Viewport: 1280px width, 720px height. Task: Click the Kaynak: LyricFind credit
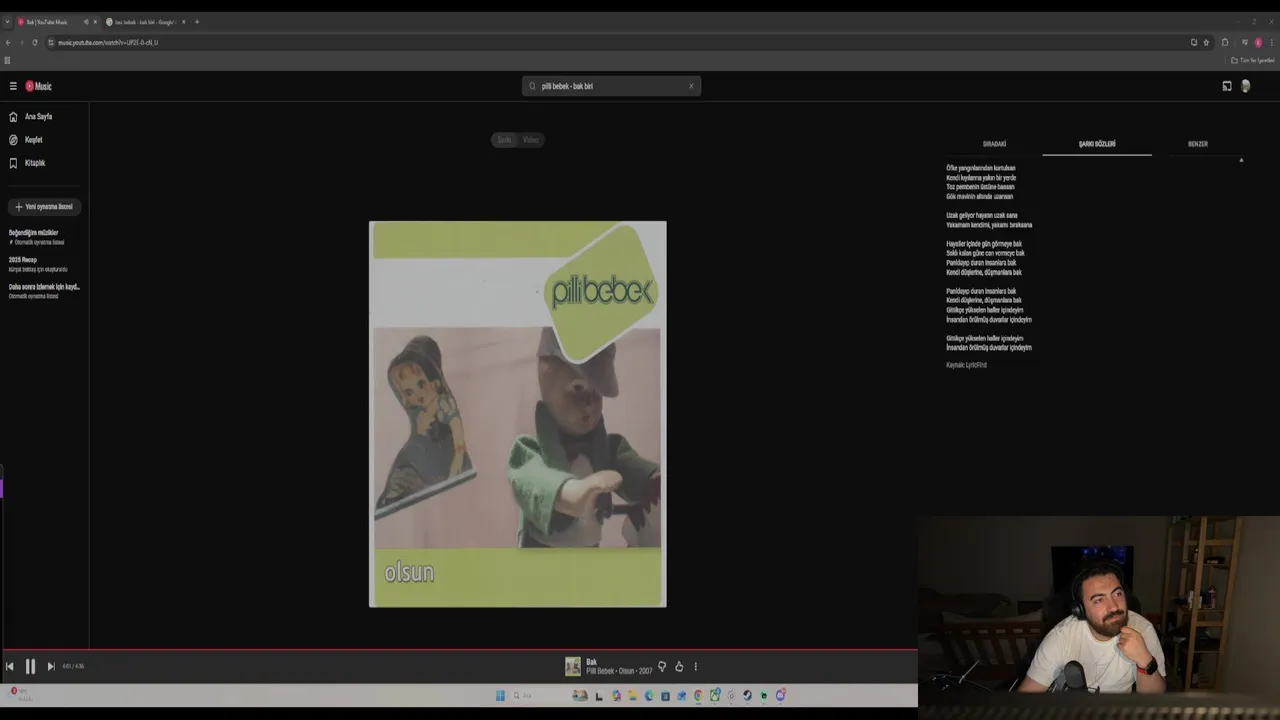coord(966,365)
